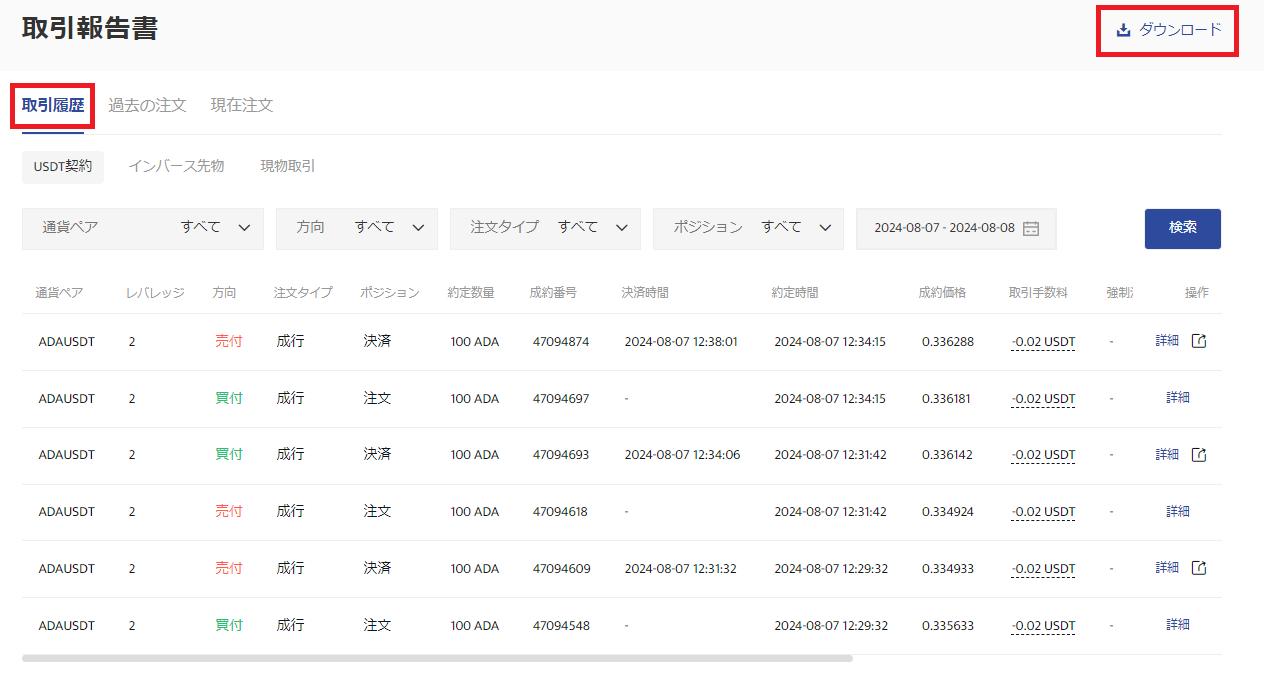Open 詳細 link for trade 47094548
This screenshot has width=1264, height=681.
(x=1178, y=625)
